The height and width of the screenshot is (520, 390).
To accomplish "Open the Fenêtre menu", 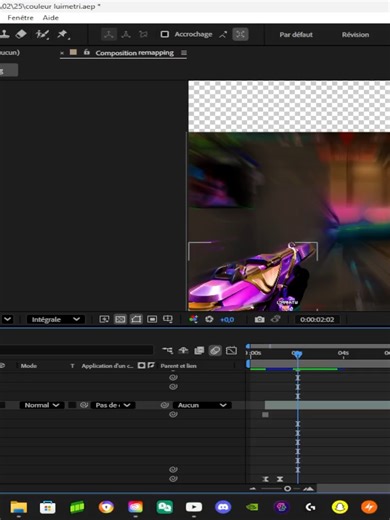I will (x=20, y=18).
